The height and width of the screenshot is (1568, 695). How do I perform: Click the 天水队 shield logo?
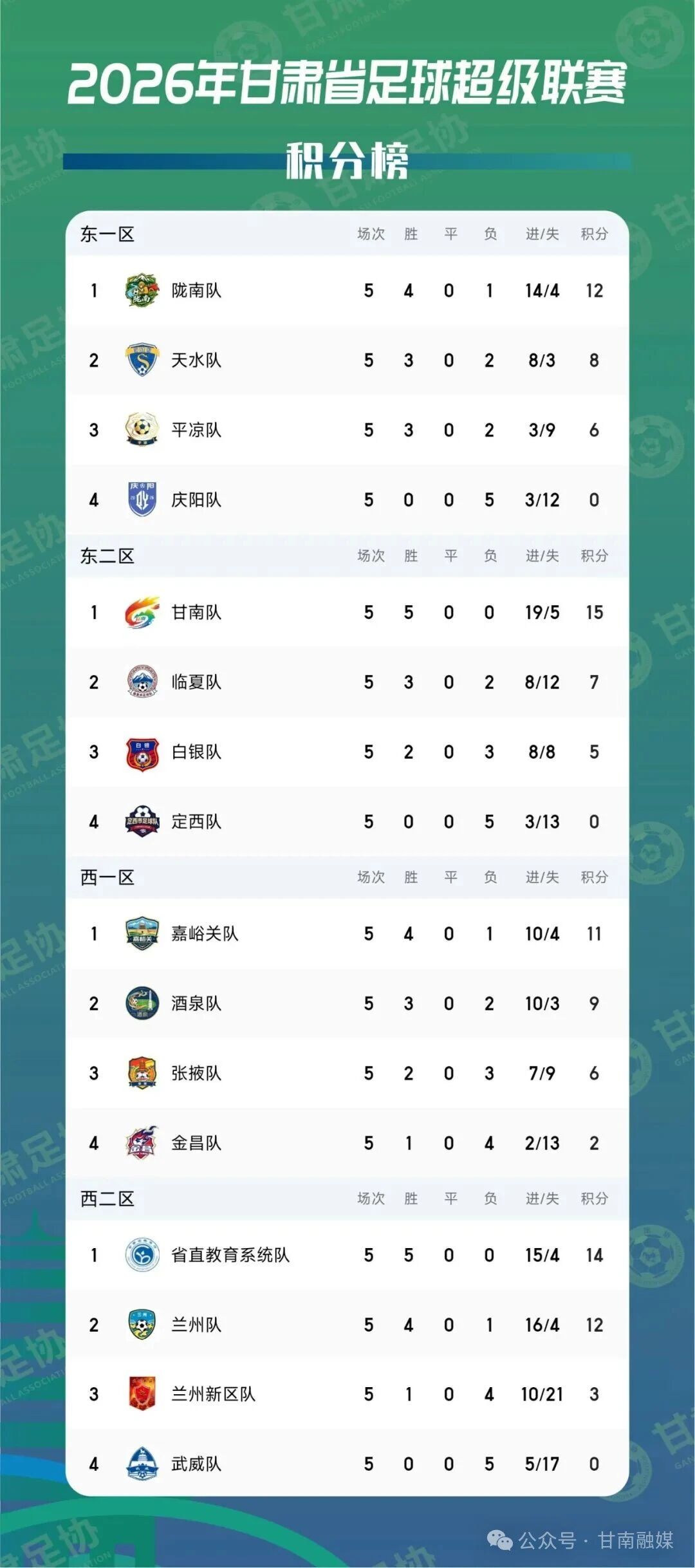(142, 360)
